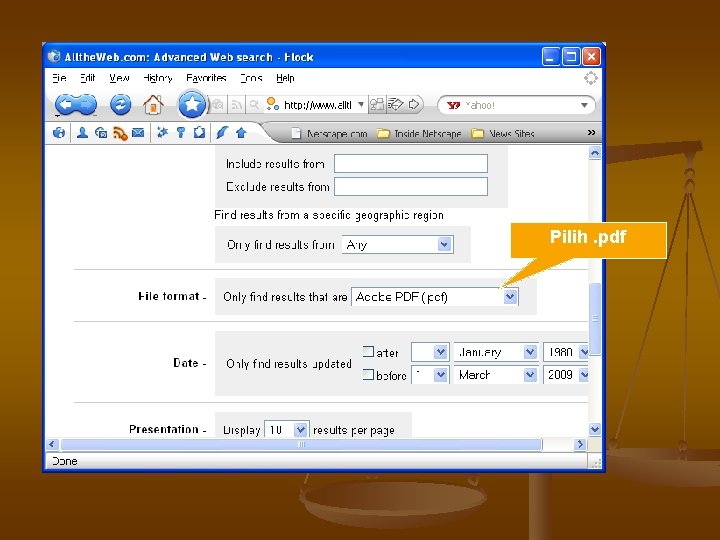Open the March month dropdown
The image size is (720, 540).
[x=496, y=375]
